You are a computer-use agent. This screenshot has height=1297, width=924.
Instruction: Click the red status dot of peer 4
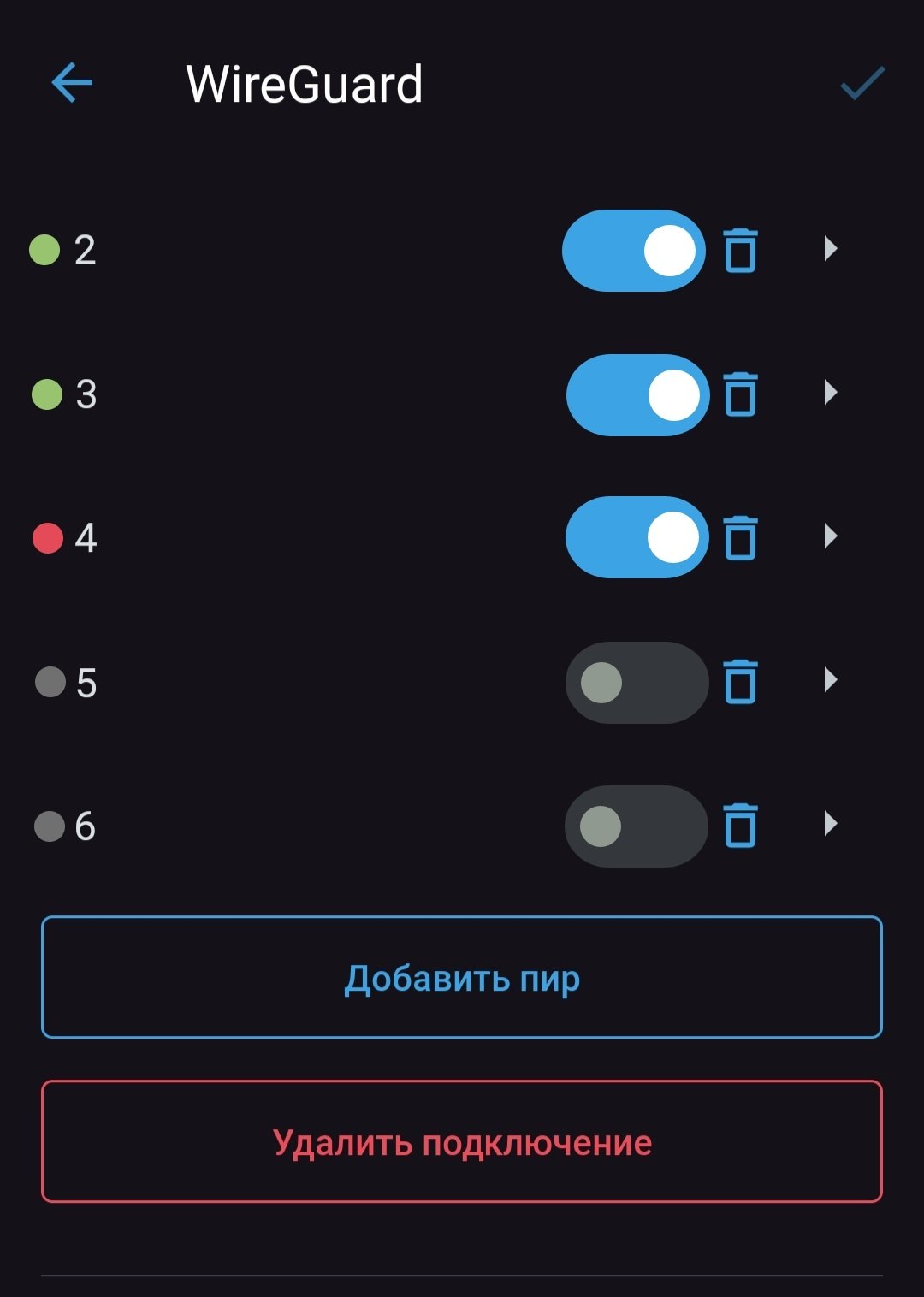point(48,538)
